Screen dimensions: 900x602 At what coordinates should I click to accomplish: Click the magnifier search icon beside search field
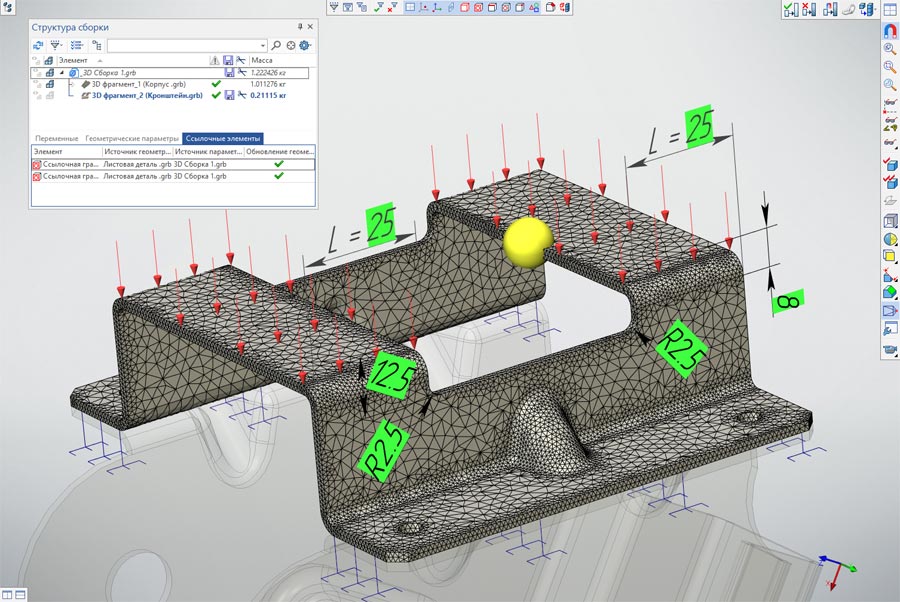click(x=277, y=45)
